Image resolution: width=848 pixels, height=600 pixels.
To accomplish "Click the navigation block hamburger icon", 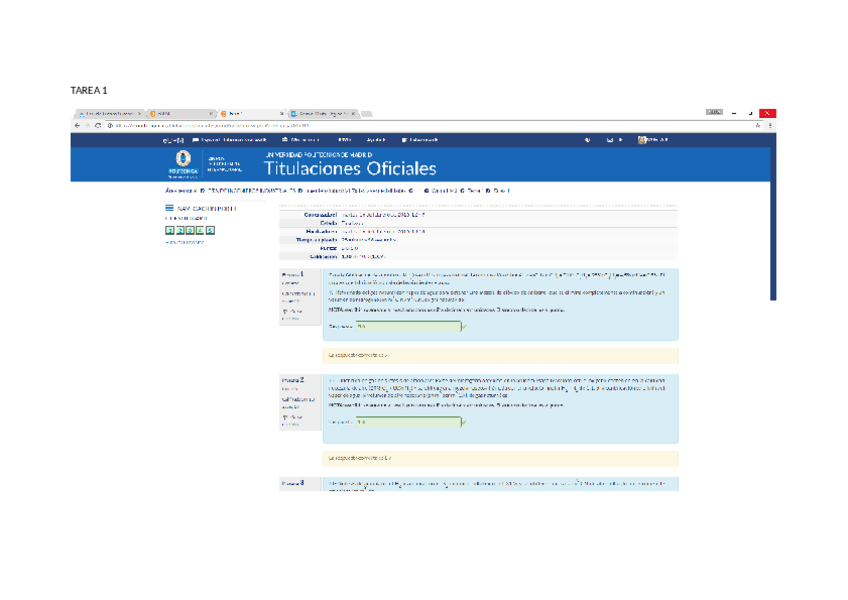I will (x=169, y=208).
